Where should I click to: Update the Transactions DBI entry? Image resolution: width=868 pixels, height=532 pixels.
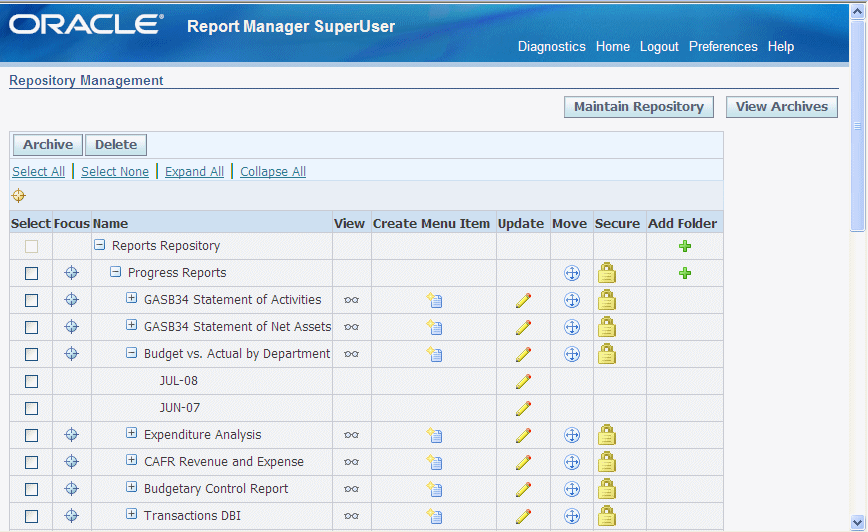(x=523, y=516)
